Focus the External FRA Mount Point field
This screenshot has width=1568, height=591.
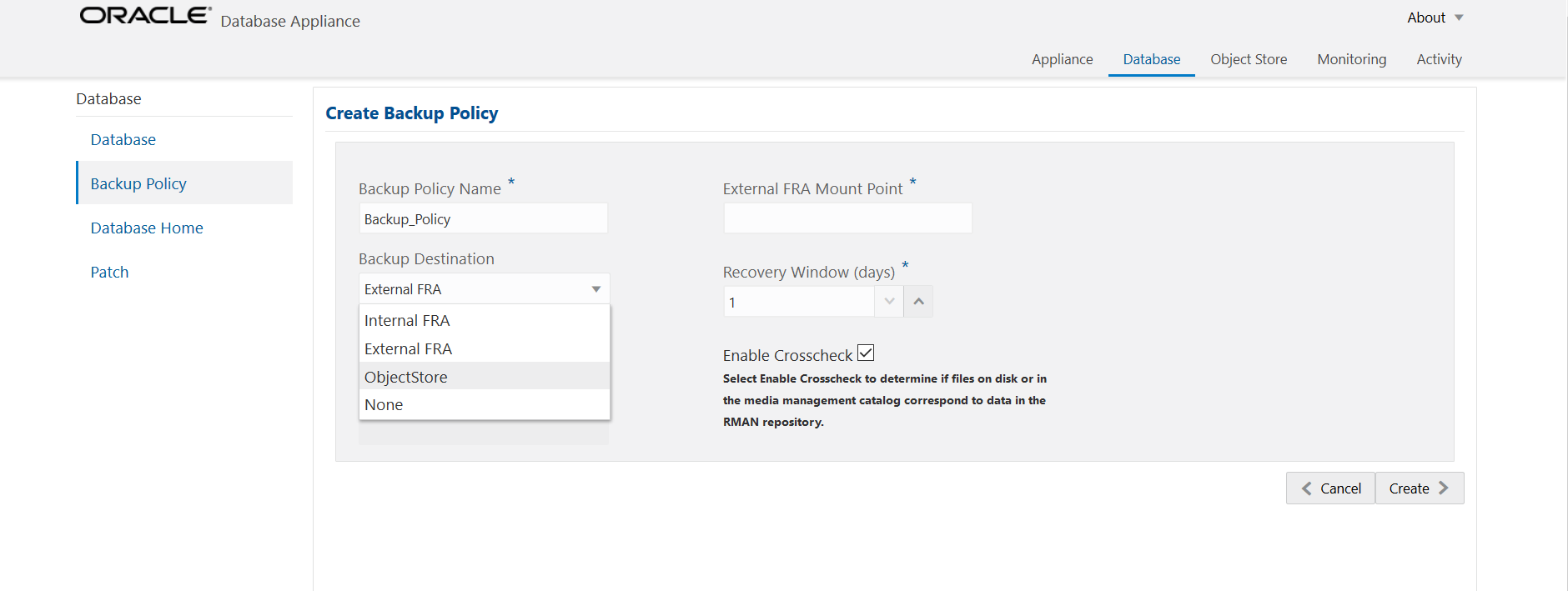(x=847, y=218)
